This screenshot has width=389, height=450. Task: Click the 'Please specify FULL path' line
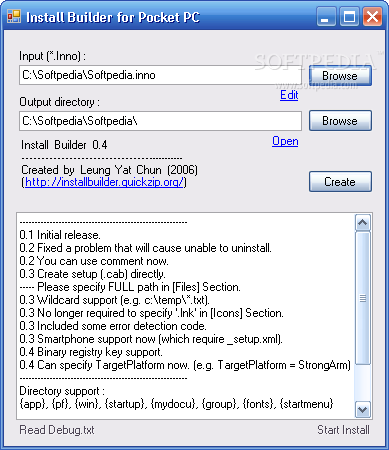click(130, 287)
